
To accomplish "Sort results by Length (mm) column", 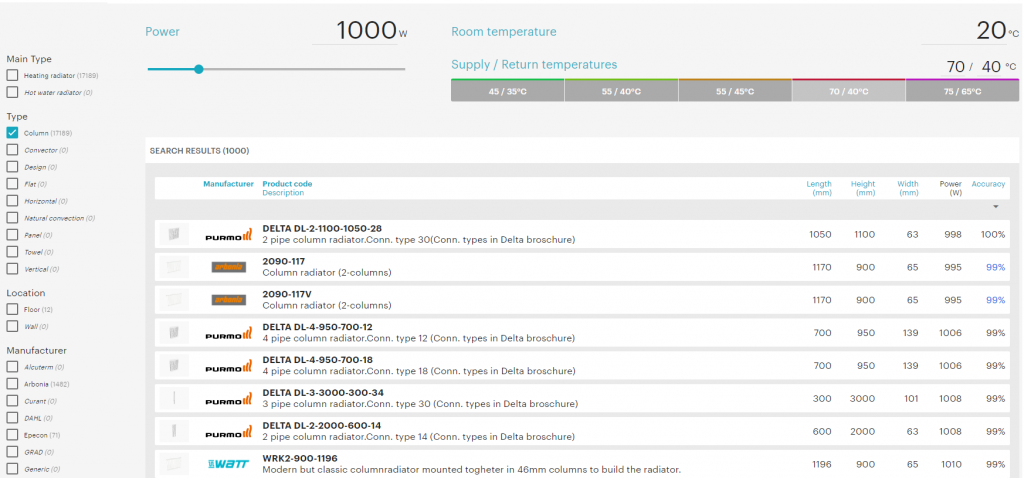I will tap(819, 188).
